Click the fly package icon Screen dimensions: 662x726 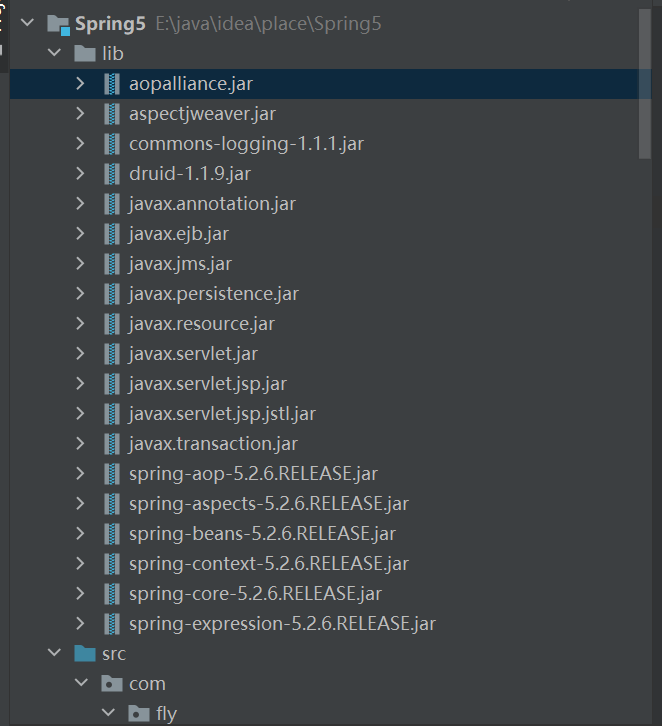139,713
